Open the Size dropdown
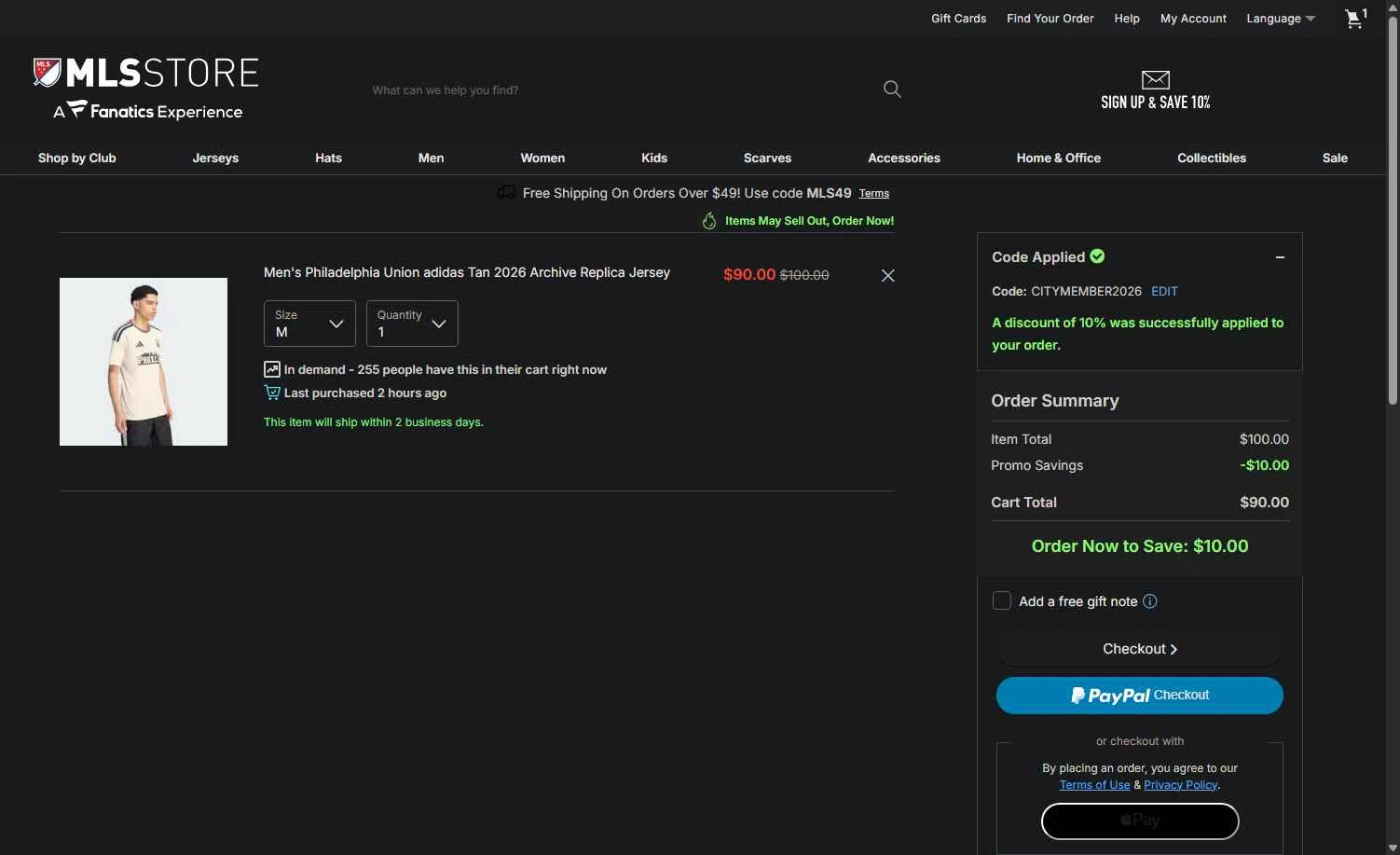Screen dimensions: 1400x855 (x=309, y=324)
